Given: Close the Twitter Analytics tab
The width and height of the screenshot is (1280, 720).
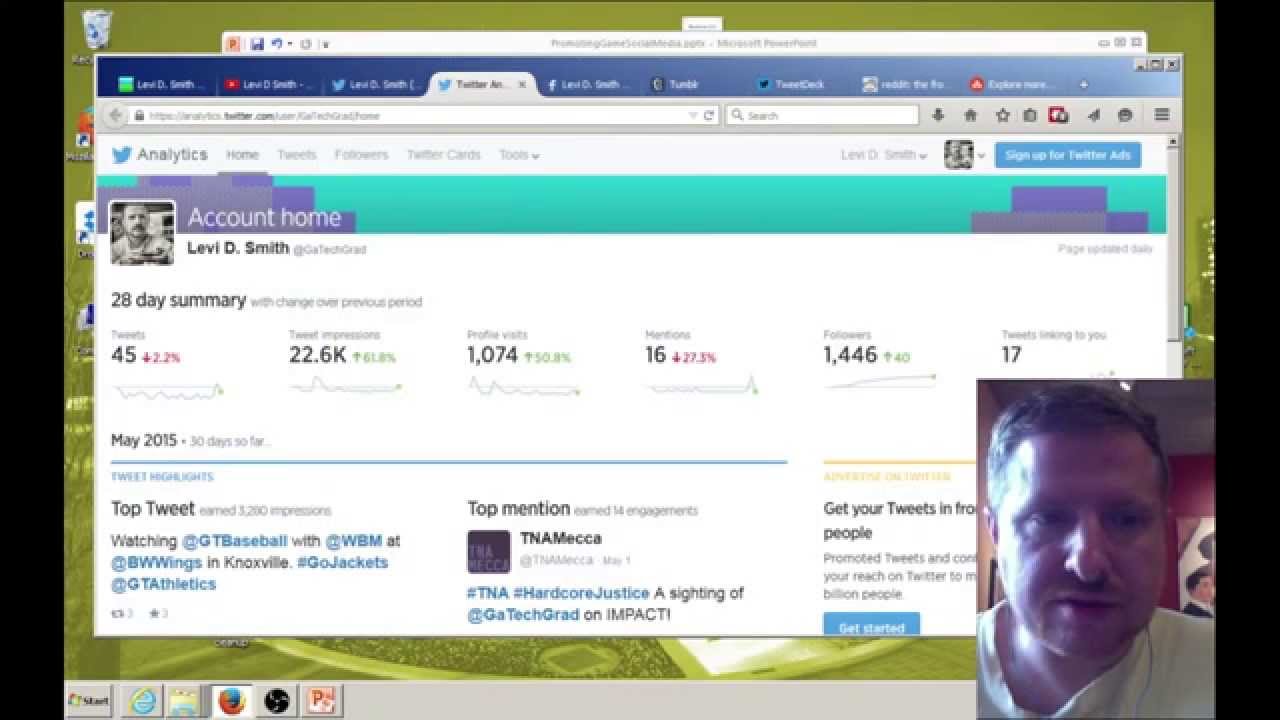Looking at the screenshot, I should click(x=522, y=85).
